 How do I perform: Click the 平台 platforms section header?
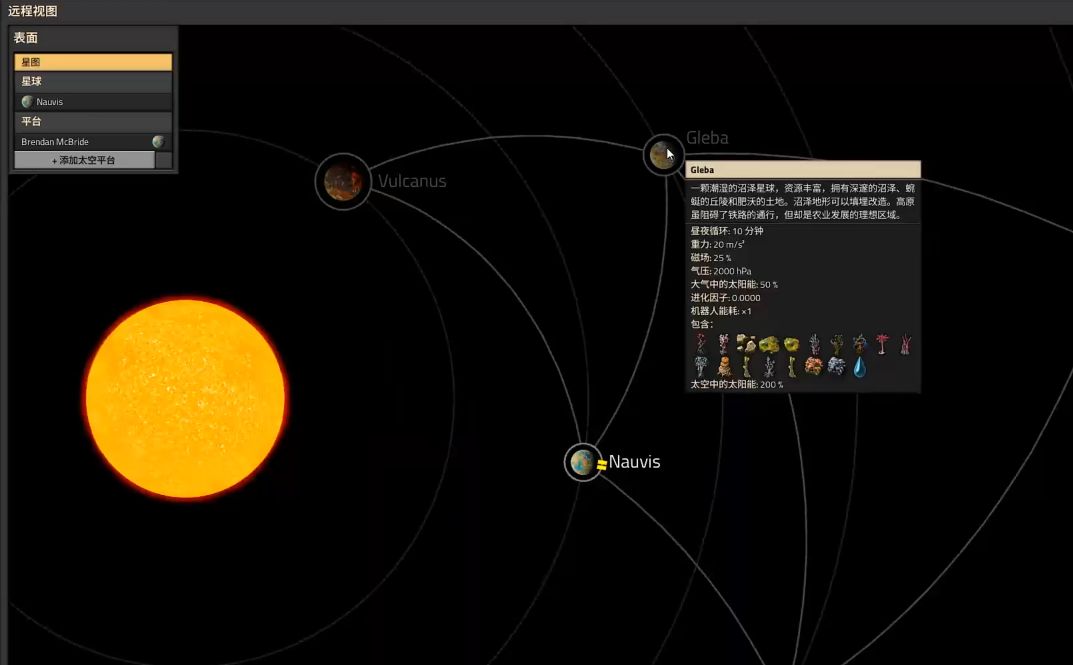(x=93, y=122)
